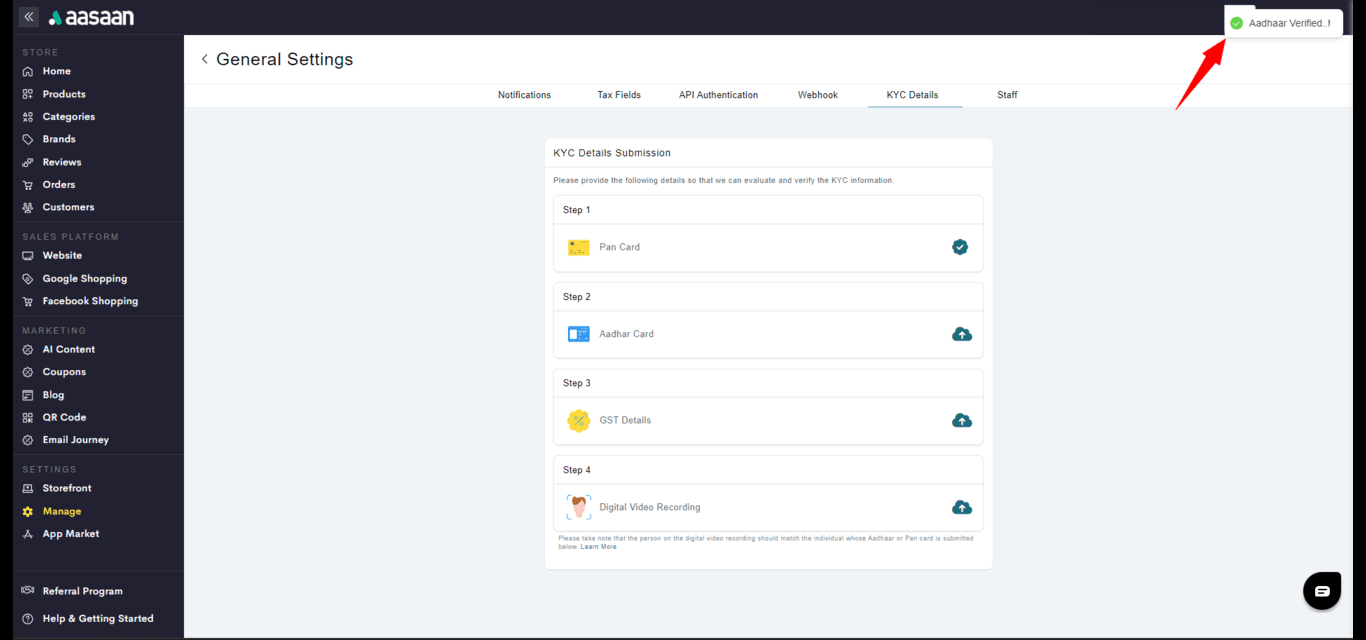The image size is (1366, 640).
Task: Collapse the sidebar with double-chevron icon
Action: (x=28, y=17)
